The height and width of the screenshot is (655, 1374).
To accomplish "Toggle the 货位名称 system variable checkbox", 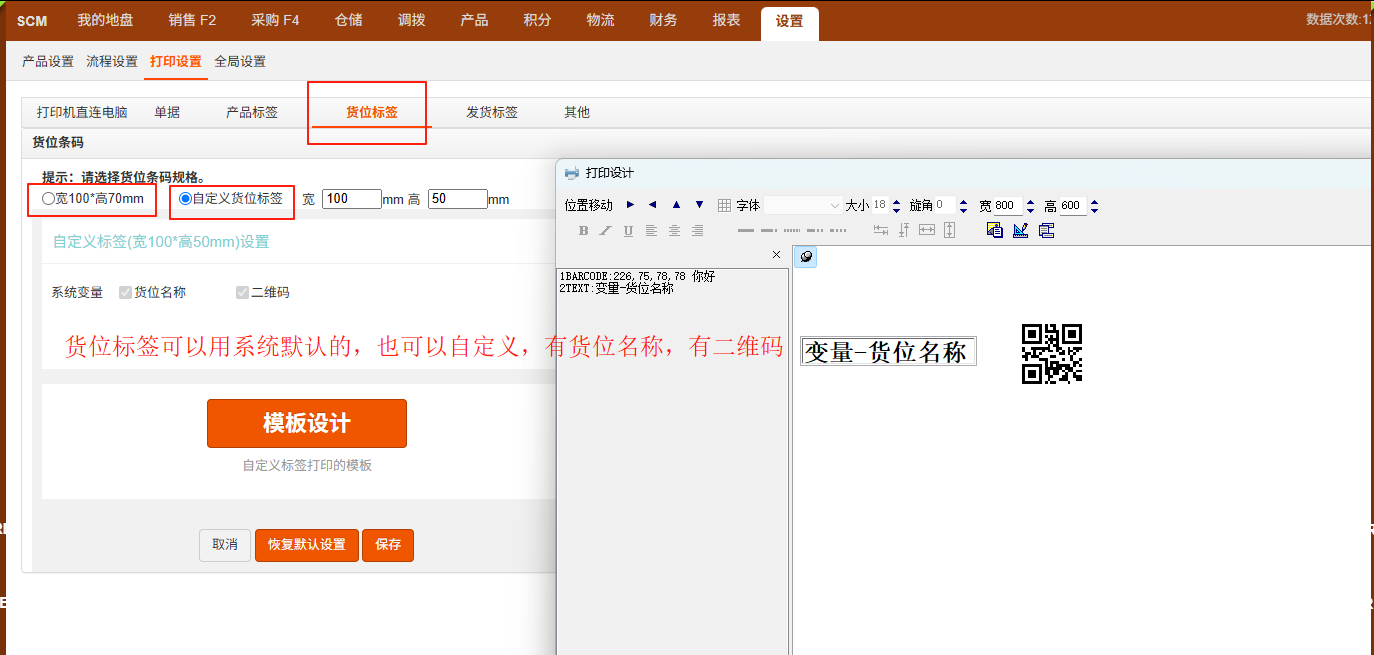I will (125, 293).
